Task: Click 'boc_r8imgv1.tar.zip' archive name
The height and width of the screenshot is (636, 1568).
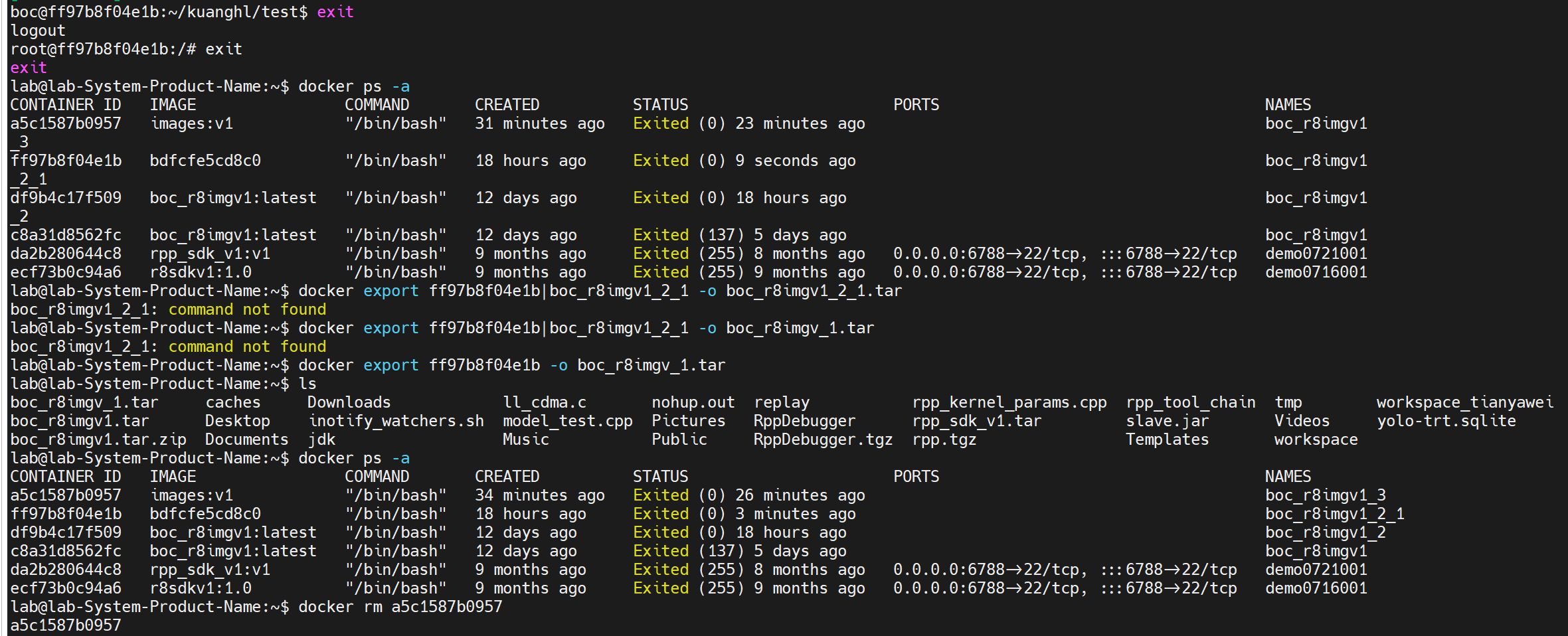Action: point(98,439)
